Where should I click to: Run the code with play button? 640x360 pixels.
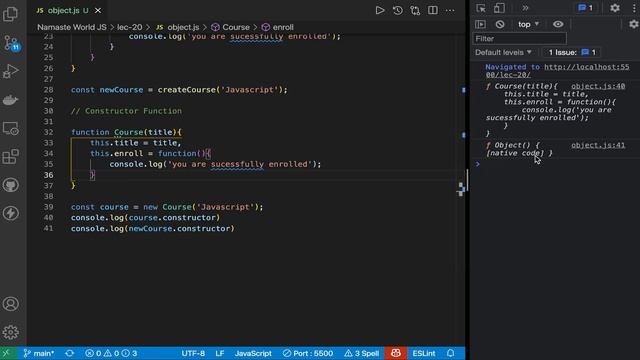point(380,10)
